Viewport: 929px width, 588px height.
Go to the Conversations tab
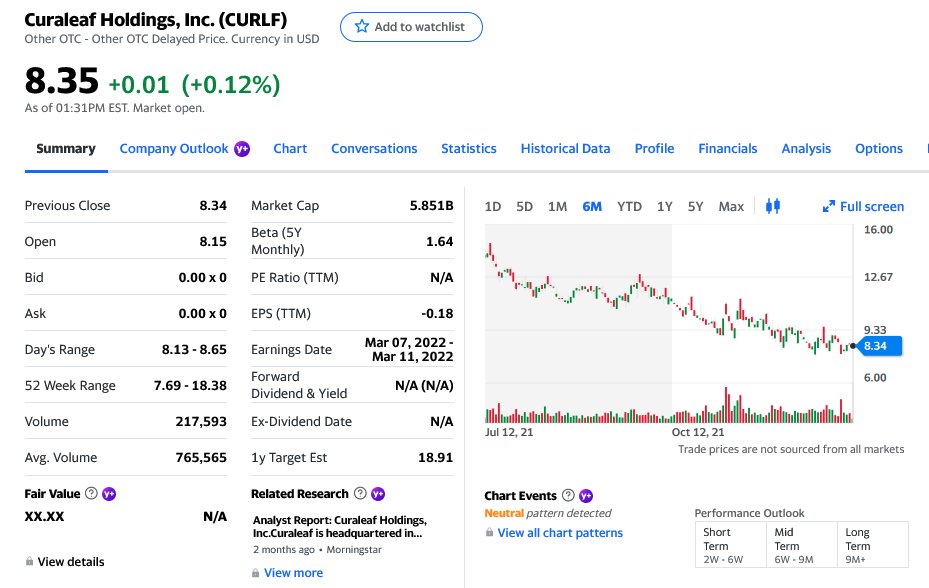[x=374, y=149]
